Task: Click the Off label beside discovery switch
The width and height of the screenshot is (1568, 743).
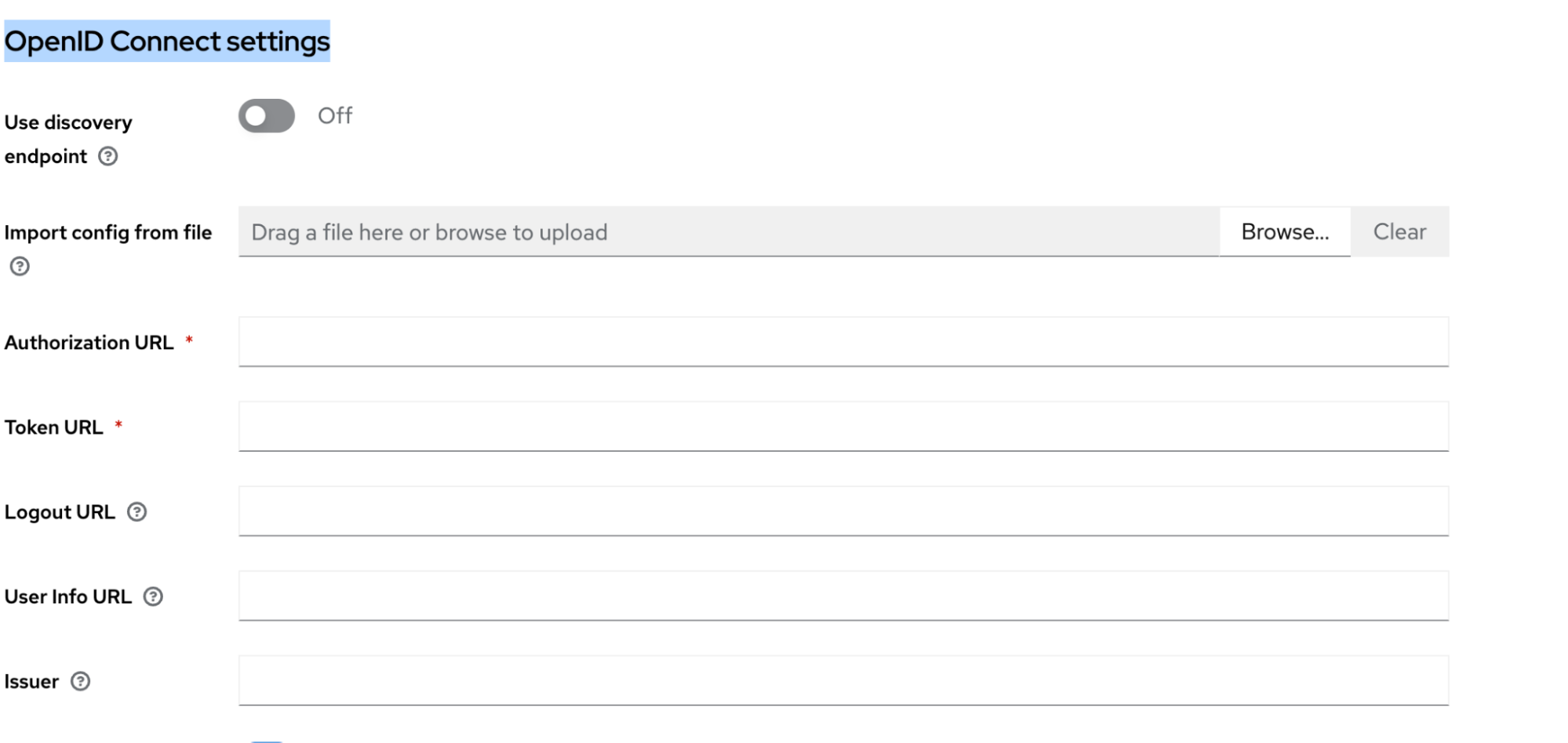Action: tap(335, 115)
